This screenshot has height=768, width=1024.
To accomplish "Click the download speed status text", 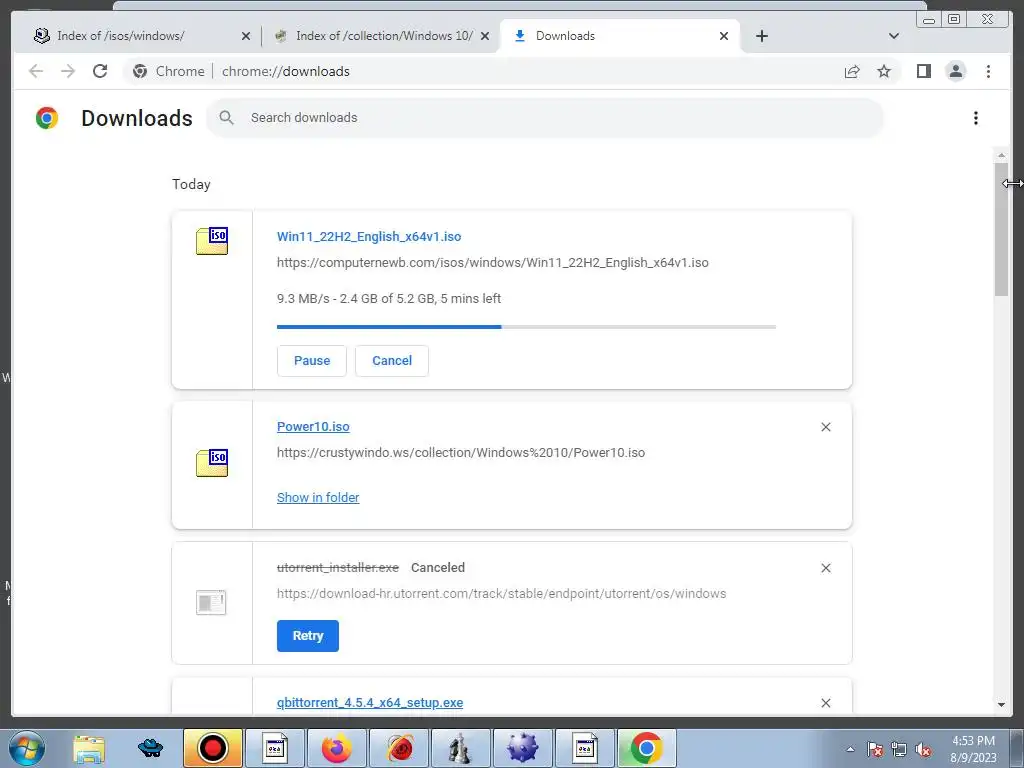I will coord(389,298).
